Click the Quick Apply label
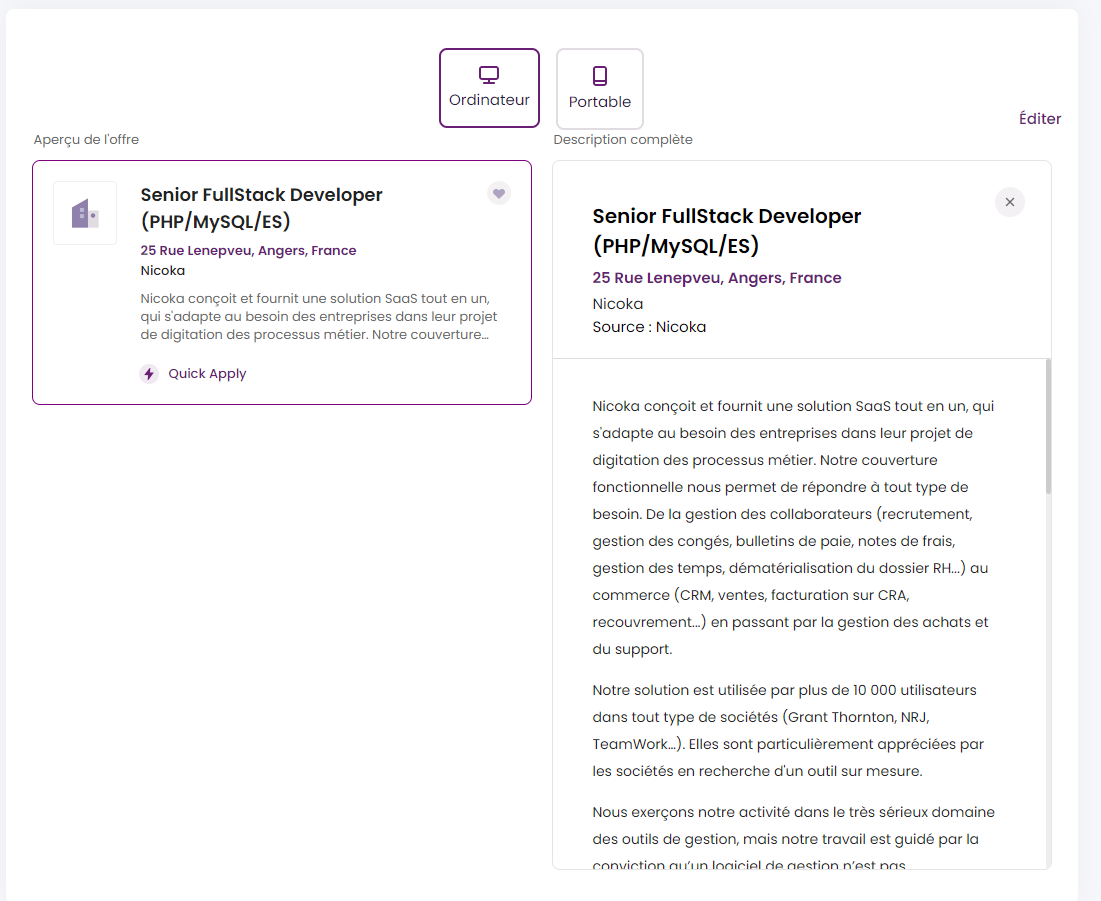1101x901 pixels. point(207,374)
